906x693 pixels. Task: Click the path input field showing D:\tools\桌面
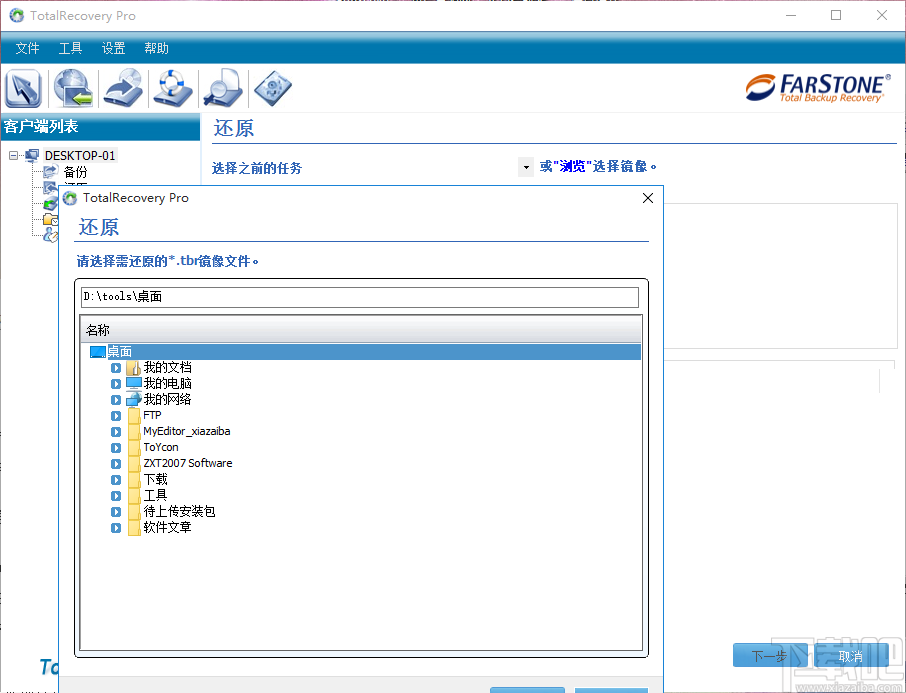point(360,297)
